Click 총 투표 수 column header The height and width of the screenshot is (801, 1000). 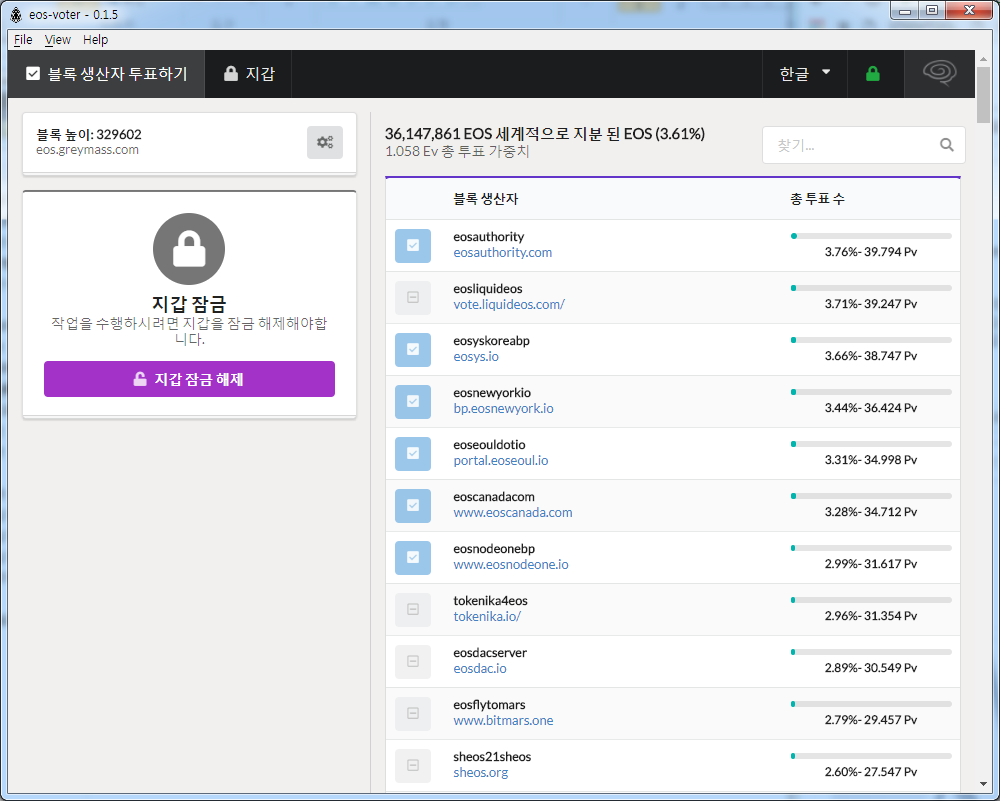point(817,199)
